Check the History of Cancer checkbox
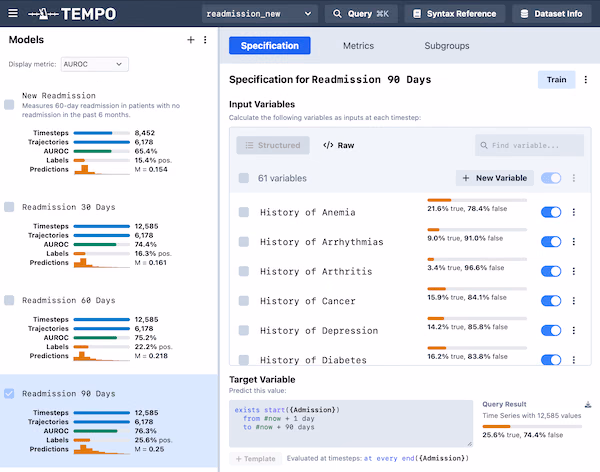Image resolution: width=600 pixels, height=472 pixels. (x=244, y=301)
